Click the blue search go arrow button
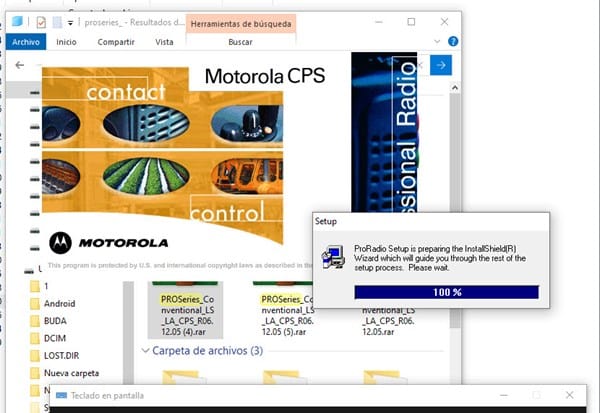 click(x=441, y=65)
